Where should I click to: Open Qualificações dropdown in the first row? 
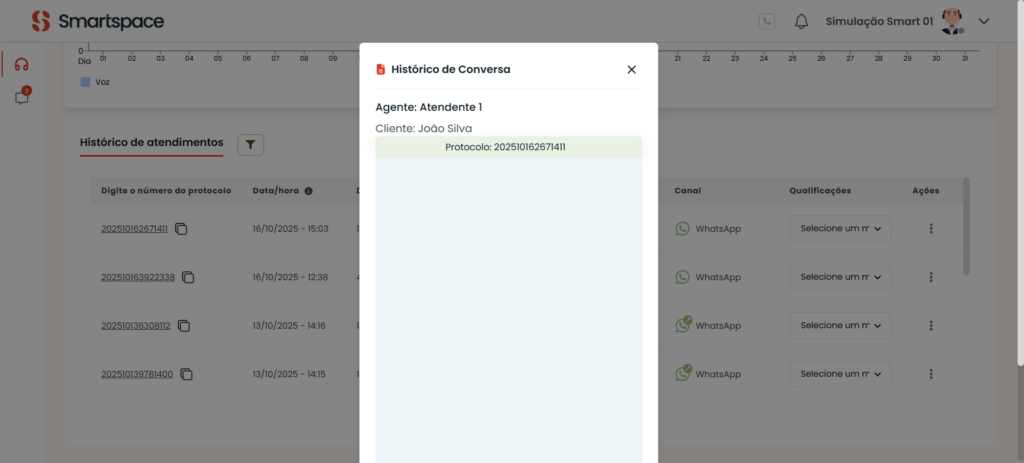(840, 229)
